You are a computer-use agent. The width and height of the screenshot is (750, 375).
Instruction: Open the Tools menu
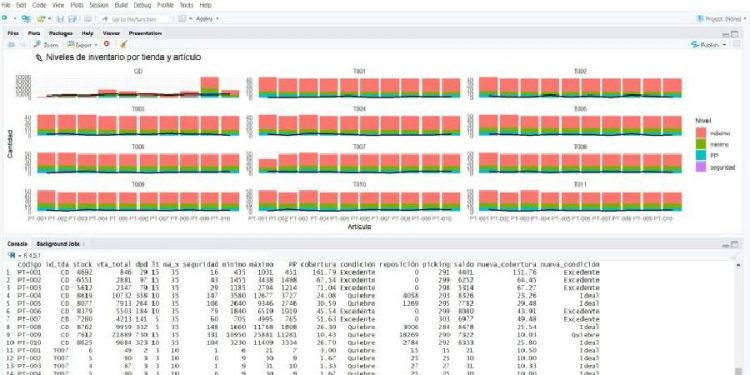(187, 5)
